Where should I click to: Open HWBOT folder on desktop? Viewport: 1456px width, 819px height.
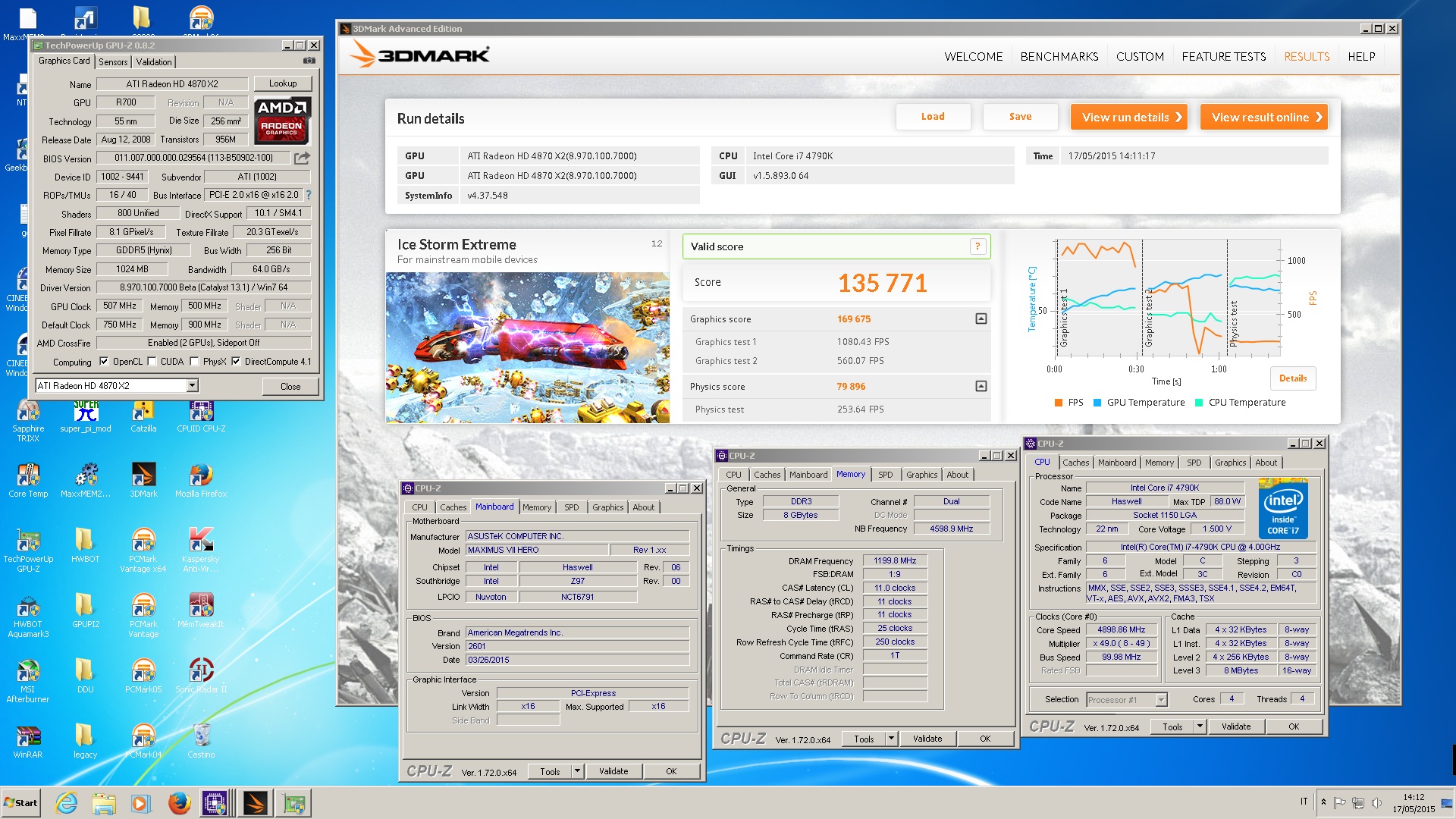[x=86, y=546]
